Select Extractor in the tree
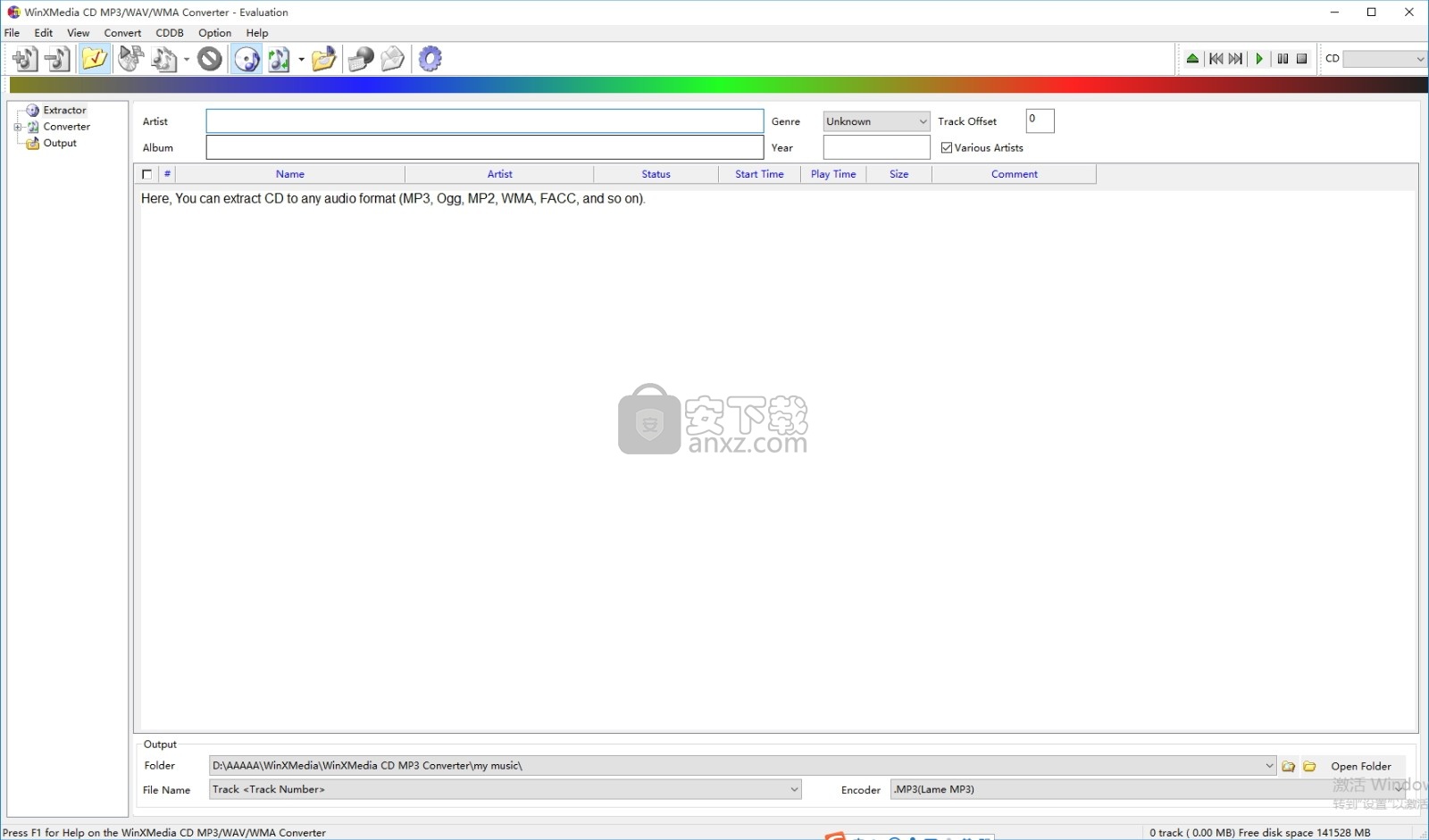The image size is (1429, 840). pos(65,111)
